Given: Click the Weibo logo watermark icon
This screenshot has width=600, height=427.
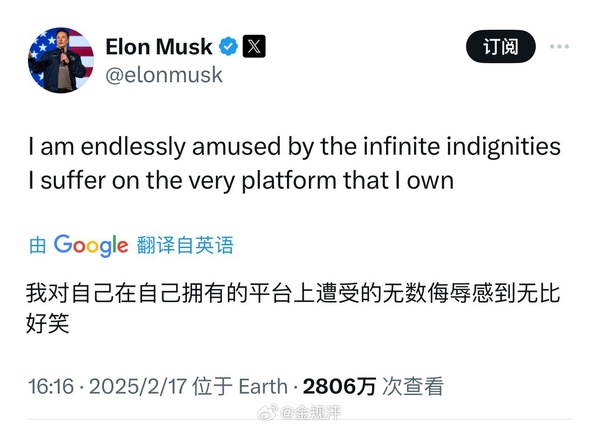Looking at the screenshot, I should [x=267, y=412].
